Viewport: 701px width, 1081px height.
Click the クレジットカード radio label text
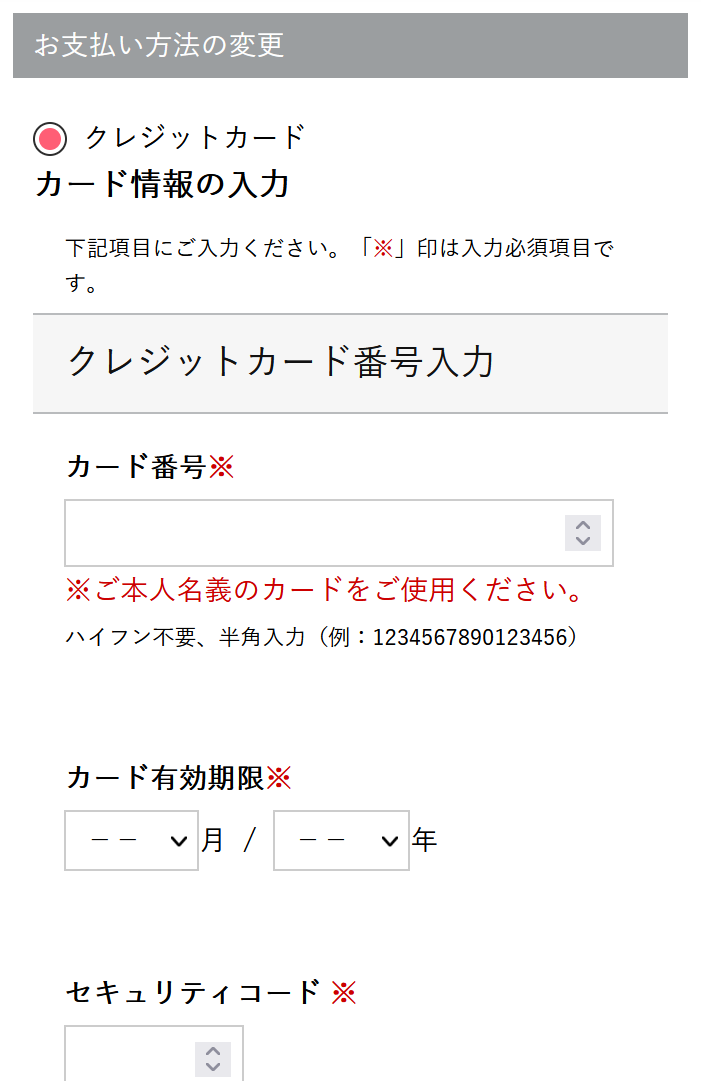[194, 137]
